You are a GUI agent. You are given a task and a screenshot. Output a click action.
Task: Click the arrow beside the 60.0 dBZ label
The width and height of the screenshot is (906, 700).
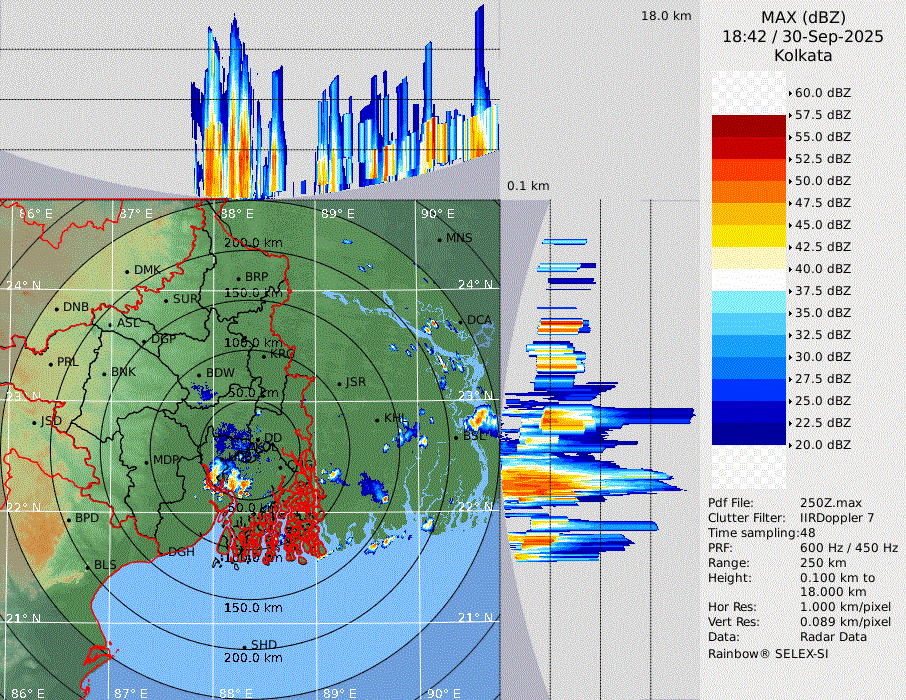(791, 93)
